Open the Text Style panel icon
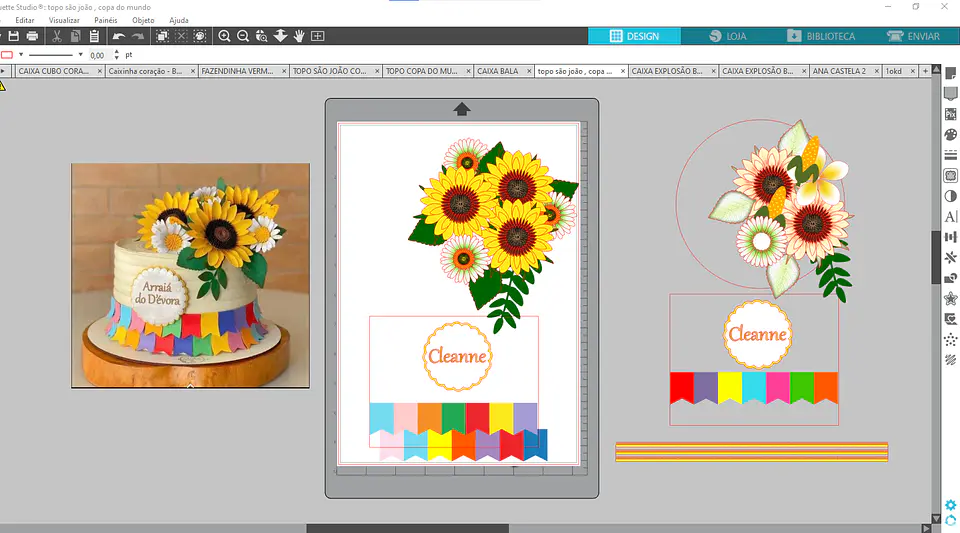Image resolution: width=960 pixels, height=533 pixels. pos(950,217)
